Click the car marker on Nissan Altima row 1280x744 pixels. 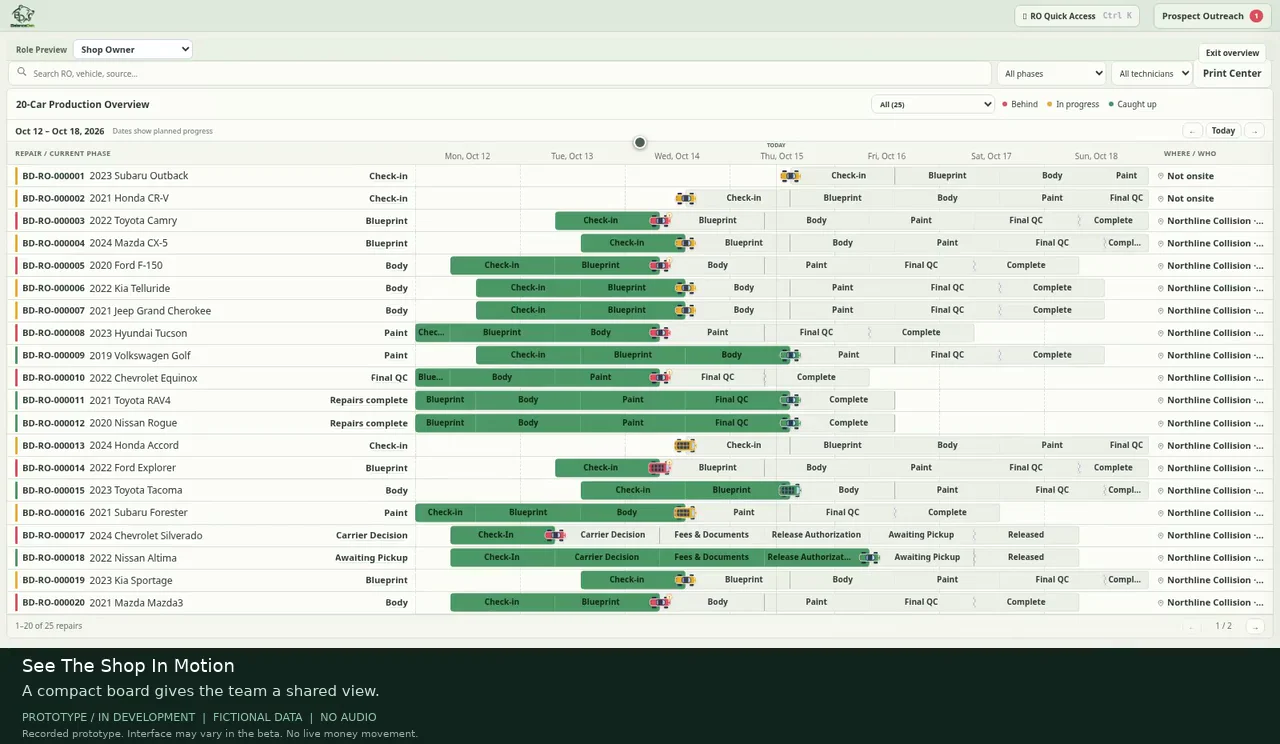click(869, 558)
